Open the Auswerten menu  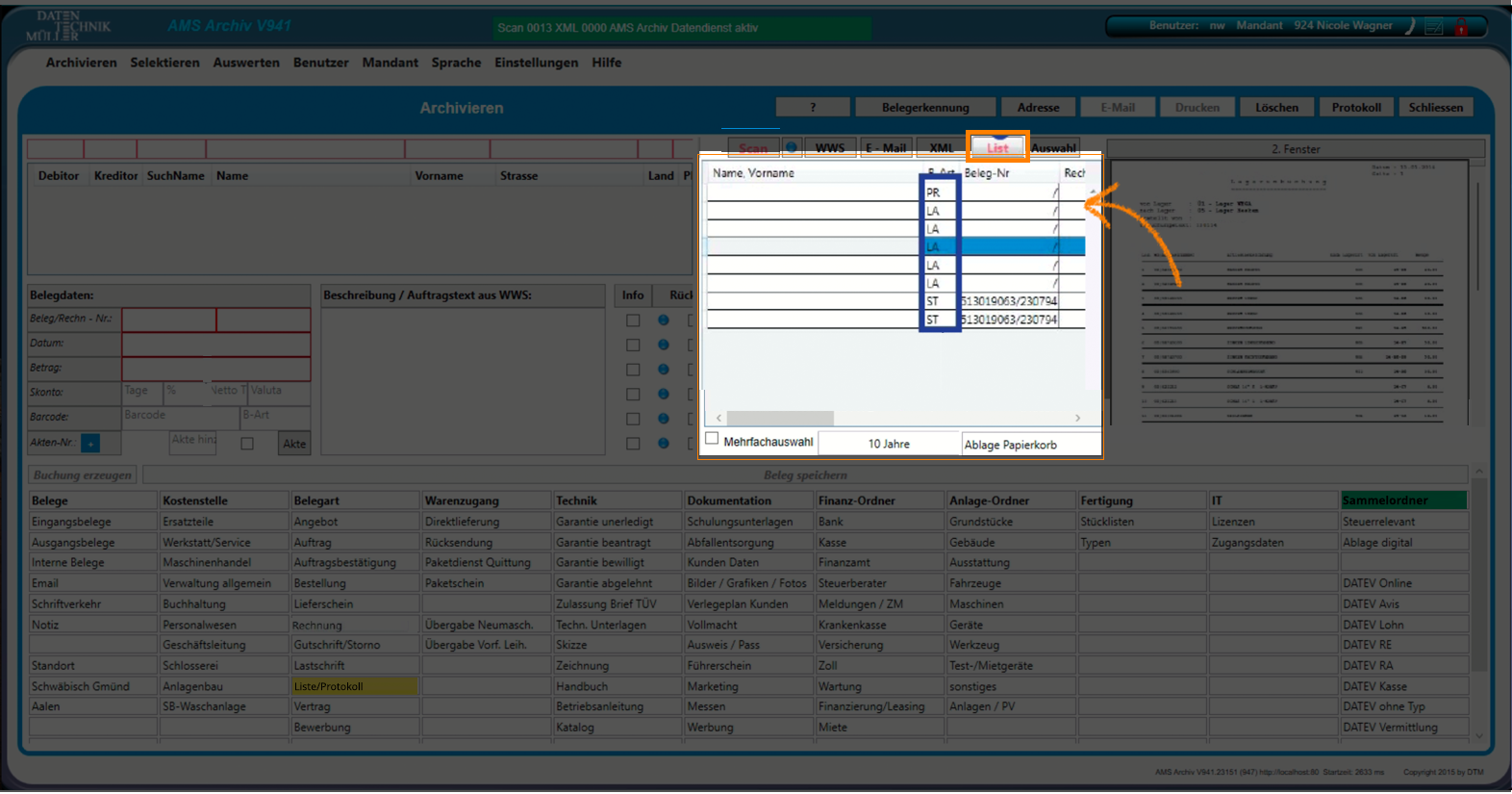246,63
